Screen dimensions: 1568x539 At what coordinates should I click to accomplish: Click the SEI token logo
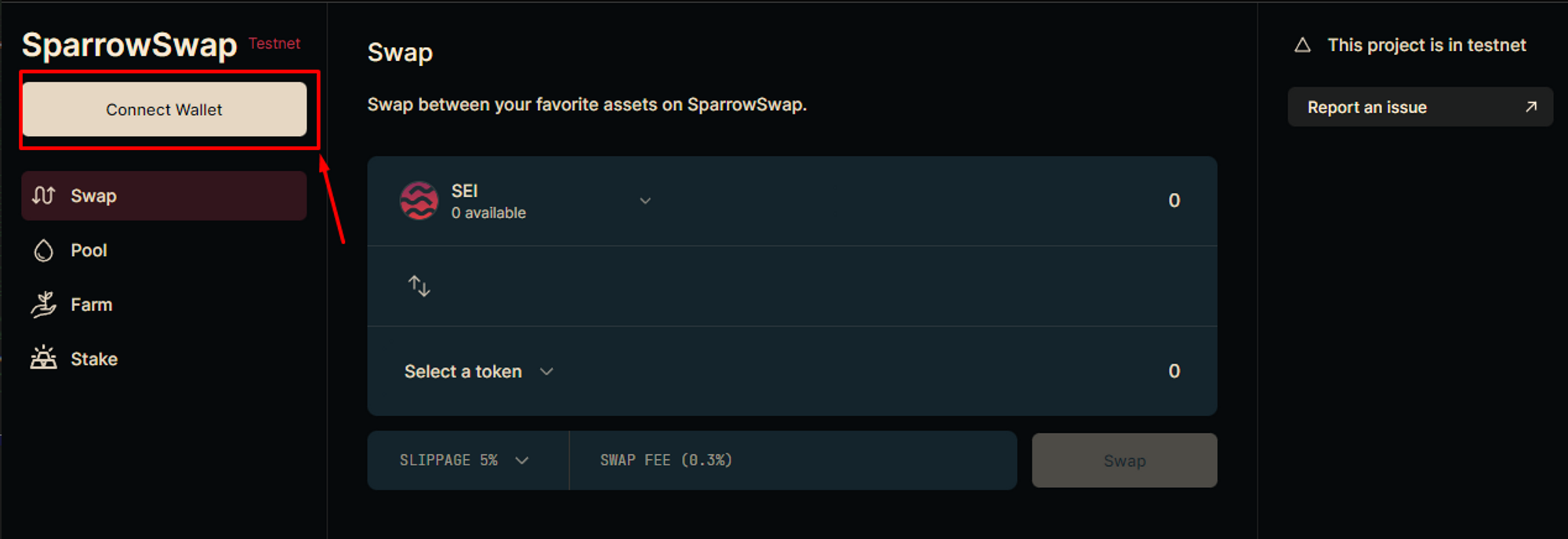click(419, 201)
